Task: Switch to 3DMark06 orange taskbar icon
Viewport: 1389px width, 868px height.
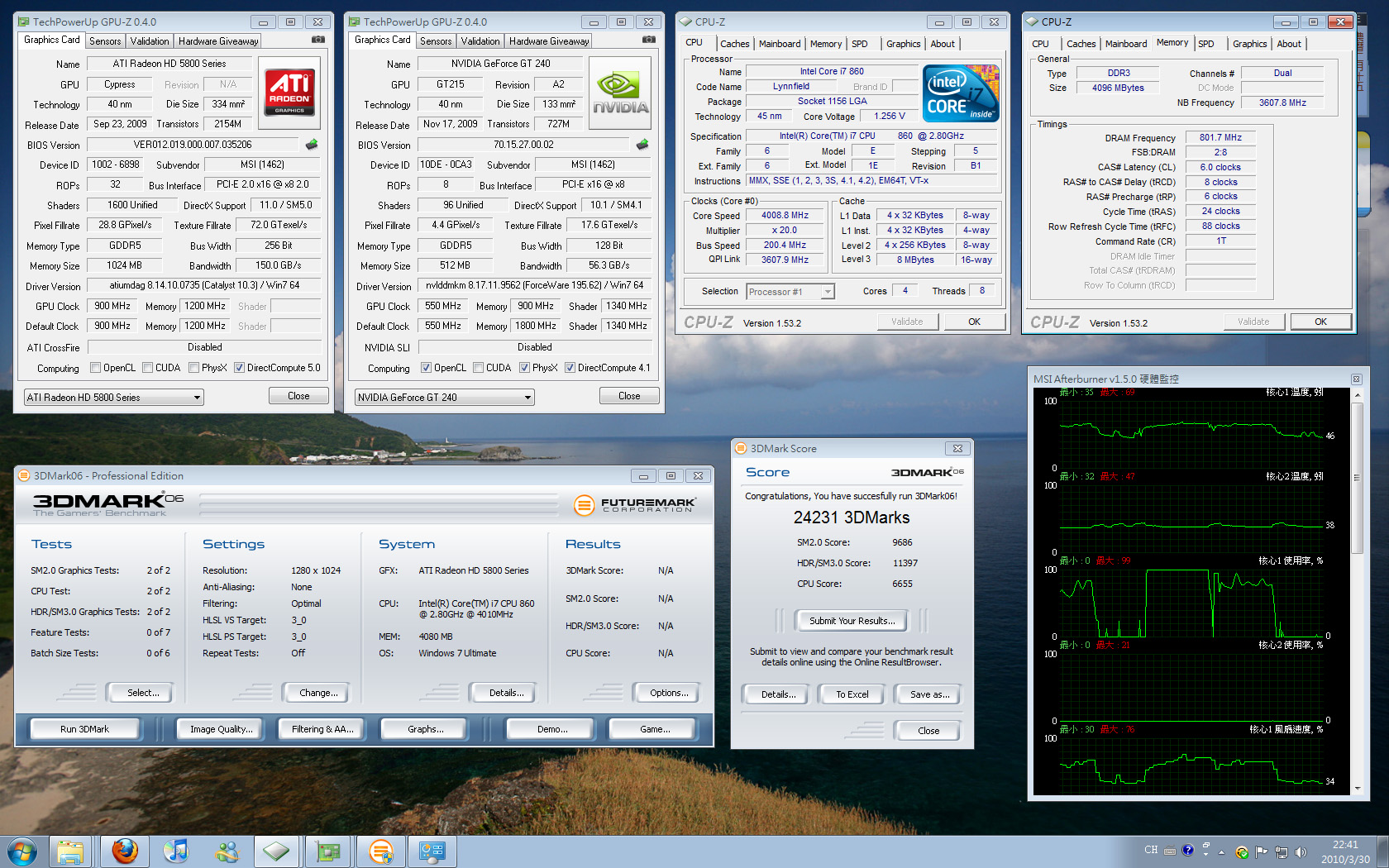Action: tap(380, 851)
